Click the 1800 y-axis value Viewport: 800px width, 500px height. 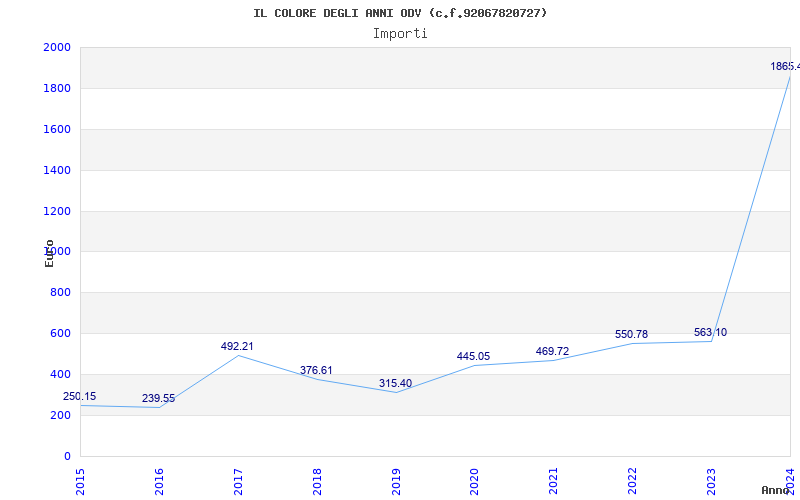57,88
